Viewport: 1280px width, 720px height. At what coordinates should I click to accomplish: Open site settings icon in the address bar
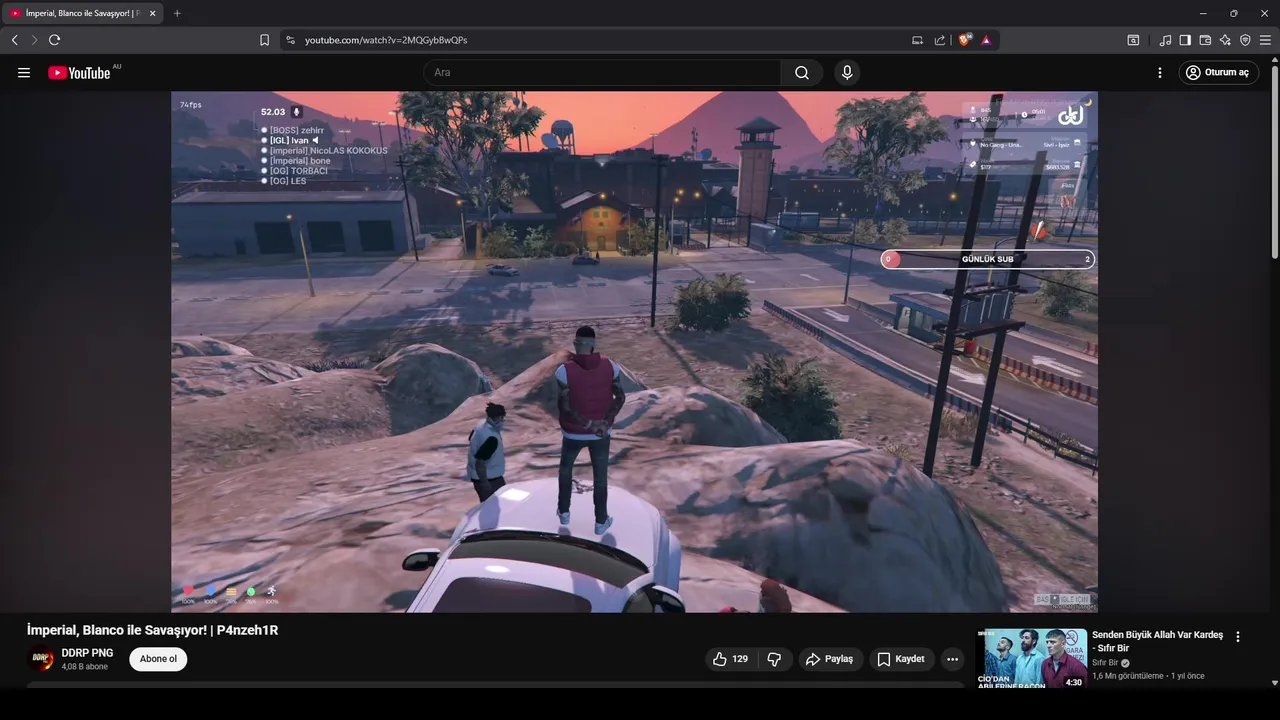pyautogui.click(x=291, y=40)
